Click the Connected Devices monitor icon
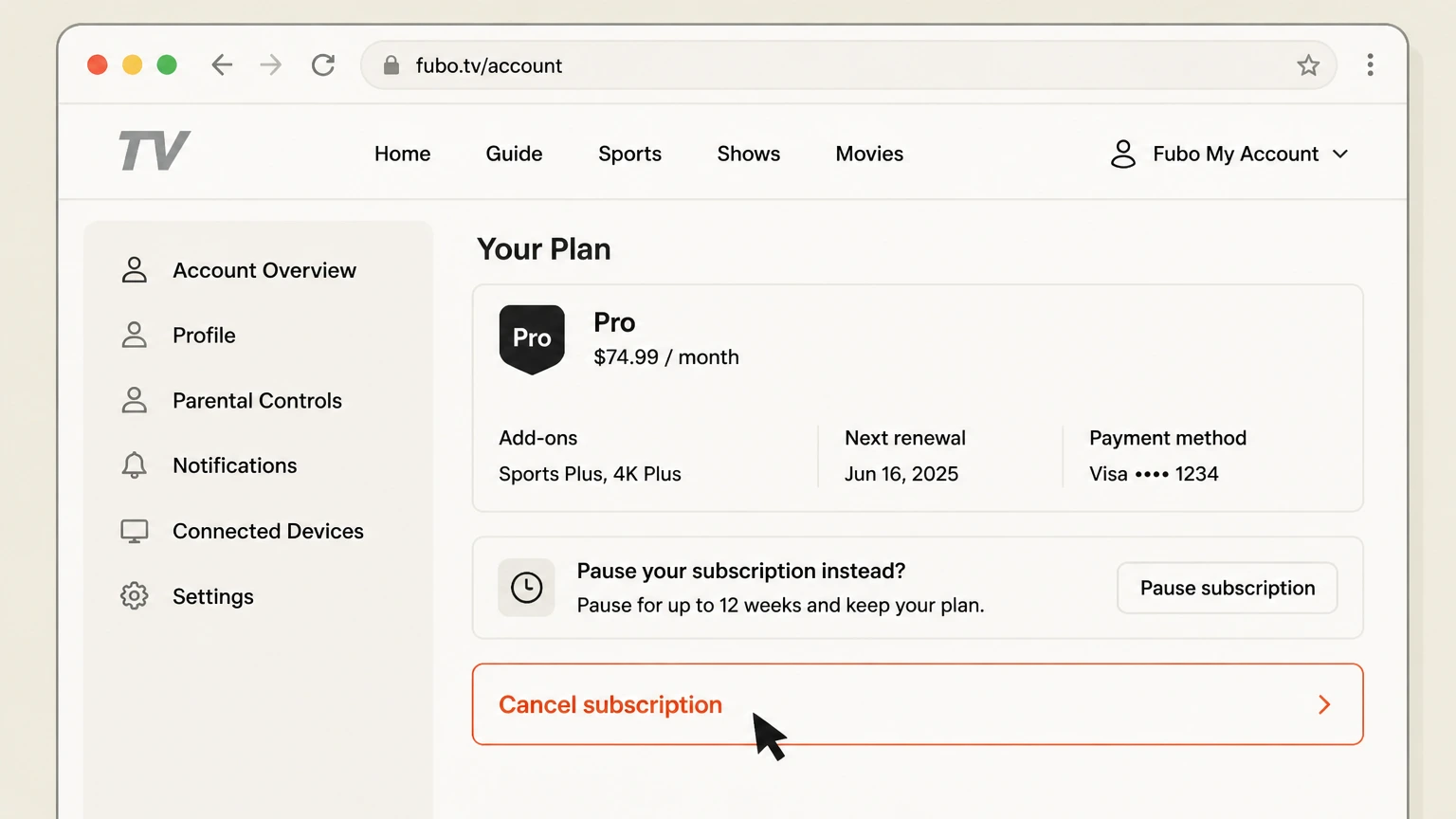 [135, 531]
